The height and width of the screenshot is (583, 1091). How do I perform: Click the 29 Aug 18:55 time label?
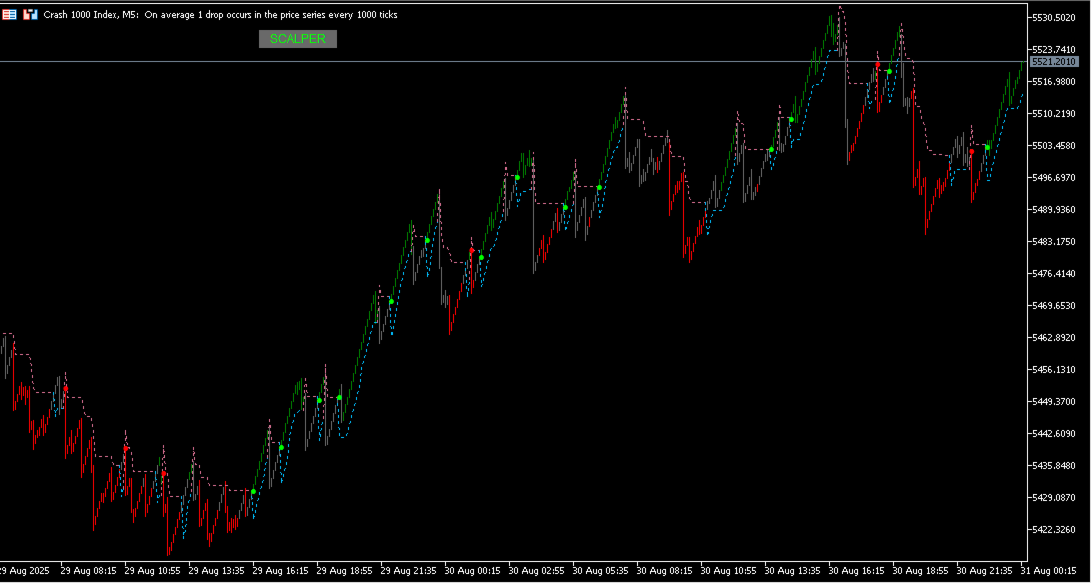[344, 570]
